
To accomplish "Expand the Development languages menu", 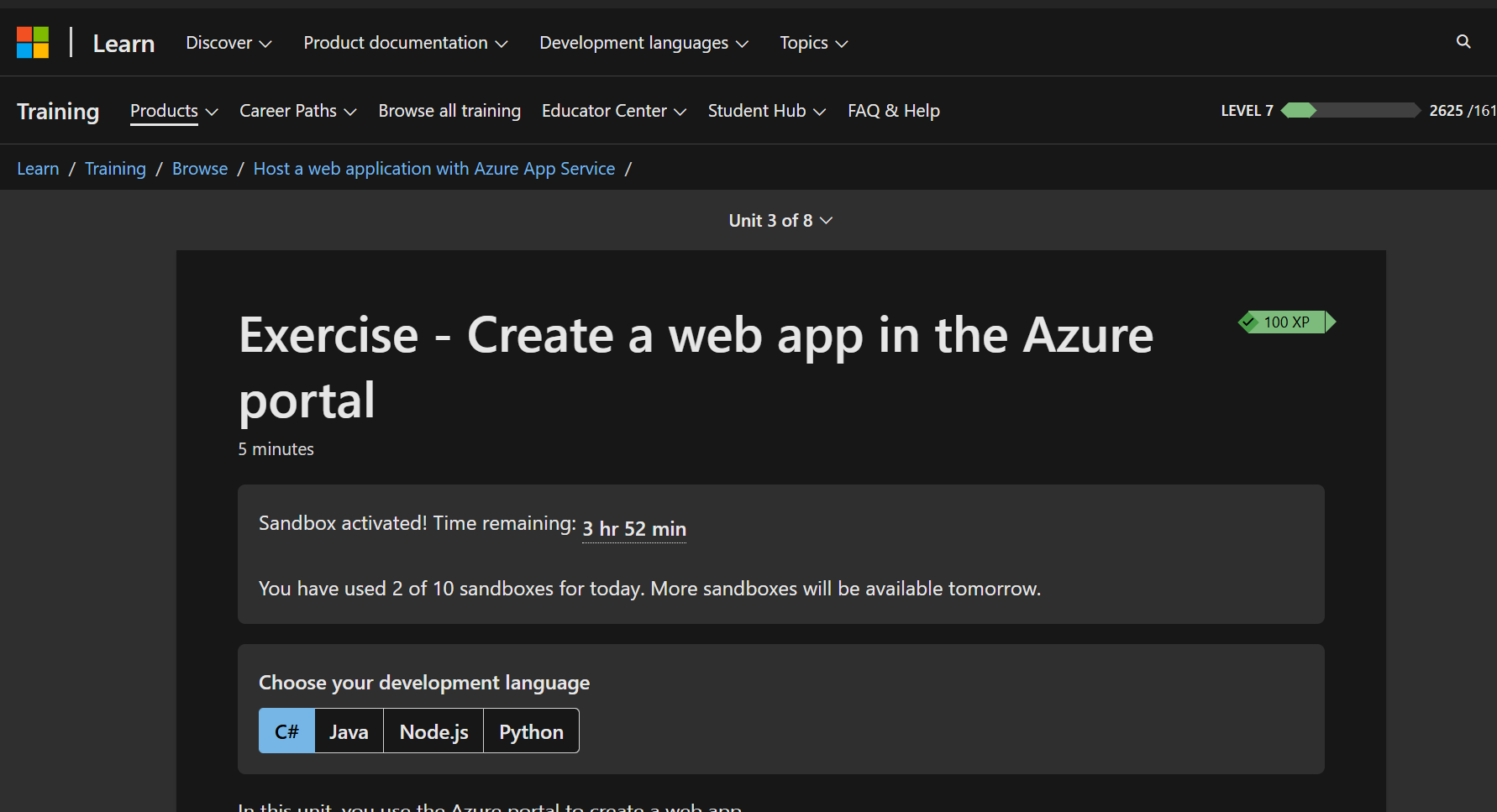I will [x=643, y=43].
